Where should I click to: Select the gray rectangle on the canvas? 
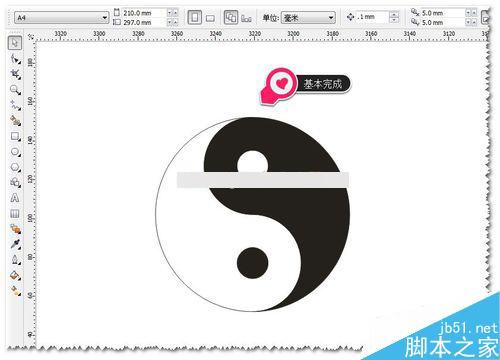(x=263, y=180)
